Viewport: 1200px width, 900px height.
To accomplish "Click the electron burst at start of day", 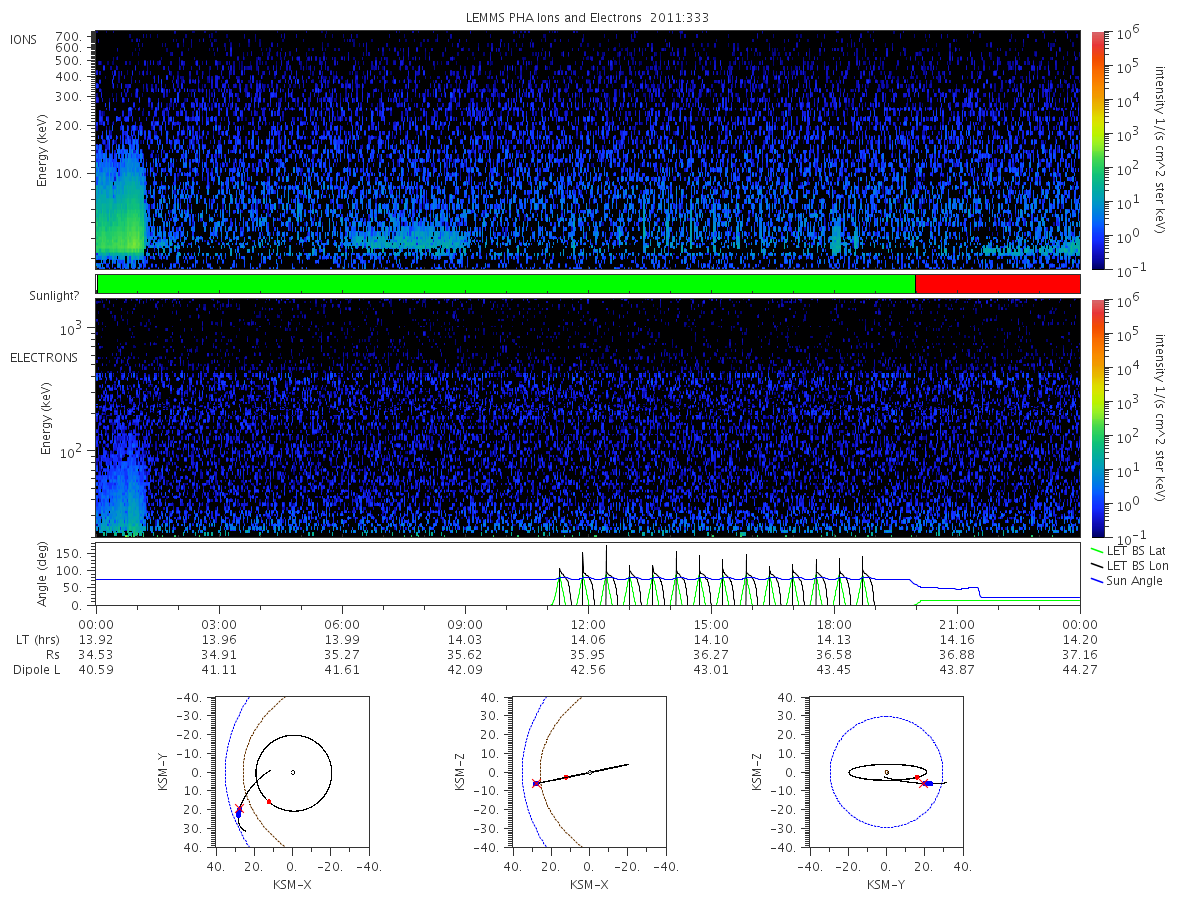I will coord(120,485).
